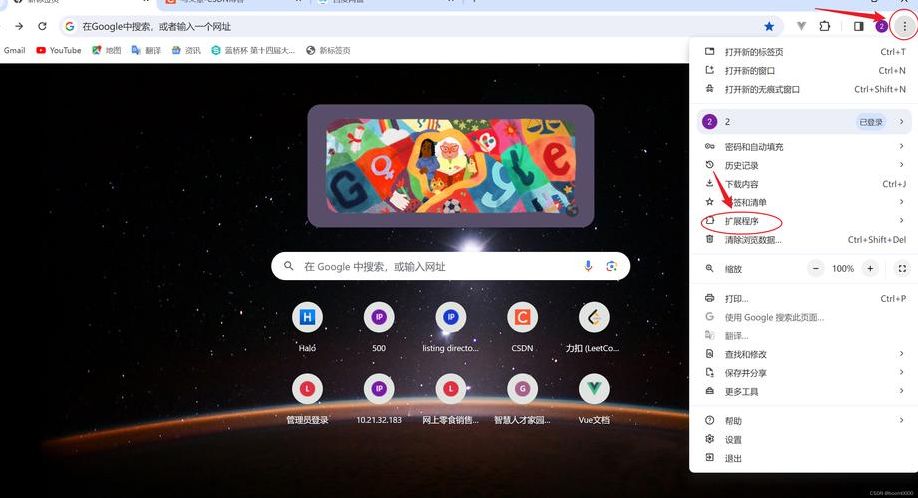Expand 查找和修改 submenu
The width and height of the screenshot is (918, 498).
[805, 354]
